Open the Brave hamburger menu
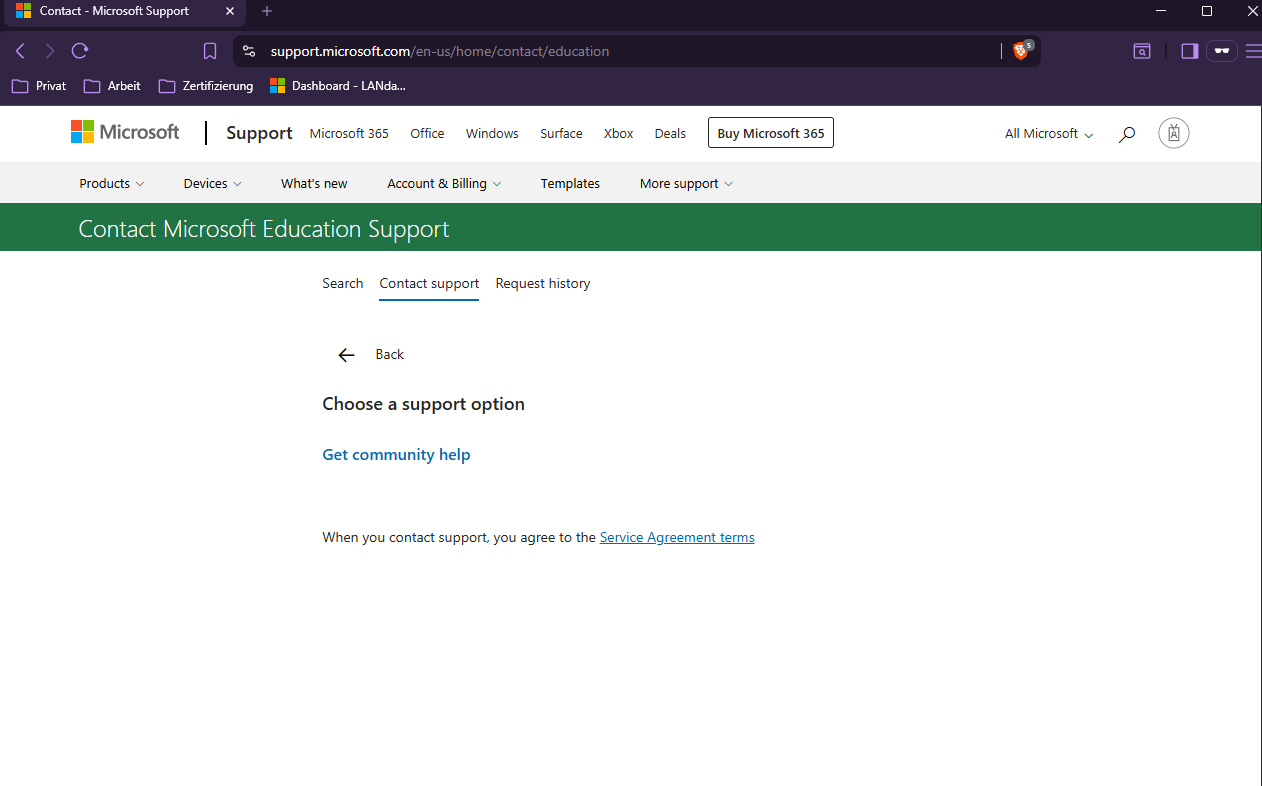The image size is (1262, 786). pyautogui.click(x=1252, y=51)
